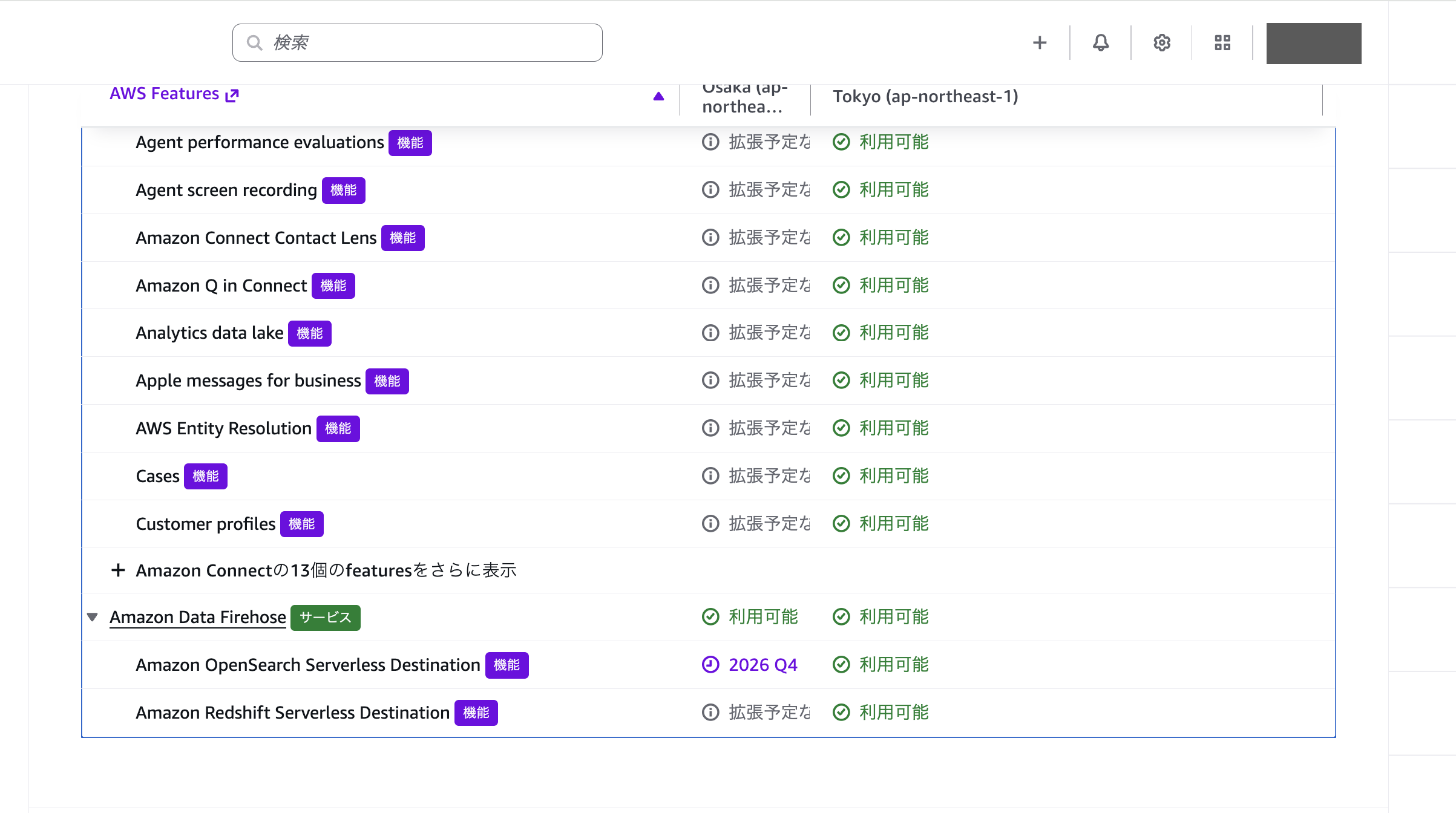This screenshot has height=813, width=1456.
Task: Open the Amazon Data Firehose link
Action: [x=198, y=617]
